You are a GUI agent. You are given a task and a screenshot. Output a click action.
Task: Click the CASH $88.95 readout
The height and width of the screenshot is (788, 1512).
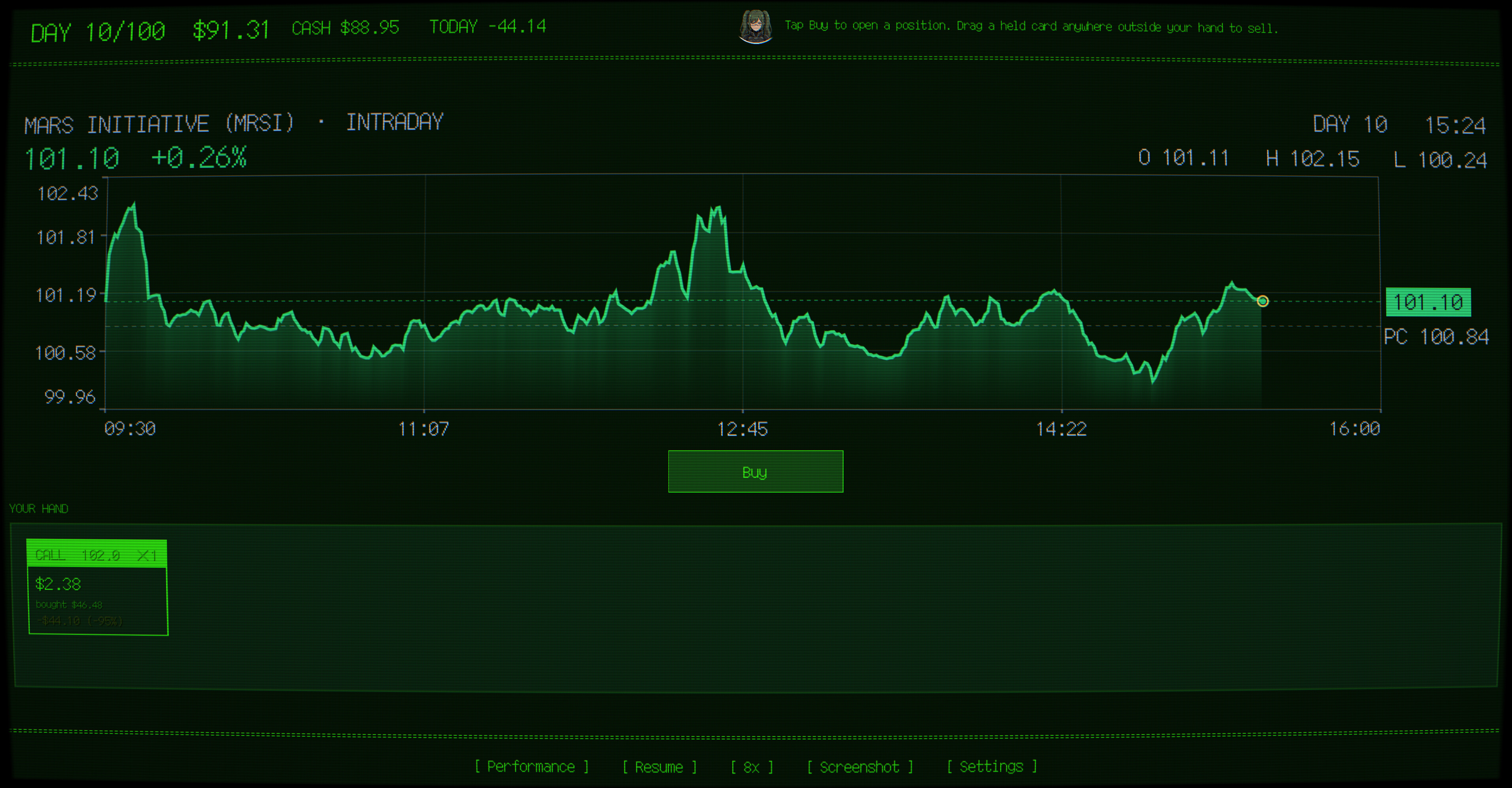pos(345,28)
